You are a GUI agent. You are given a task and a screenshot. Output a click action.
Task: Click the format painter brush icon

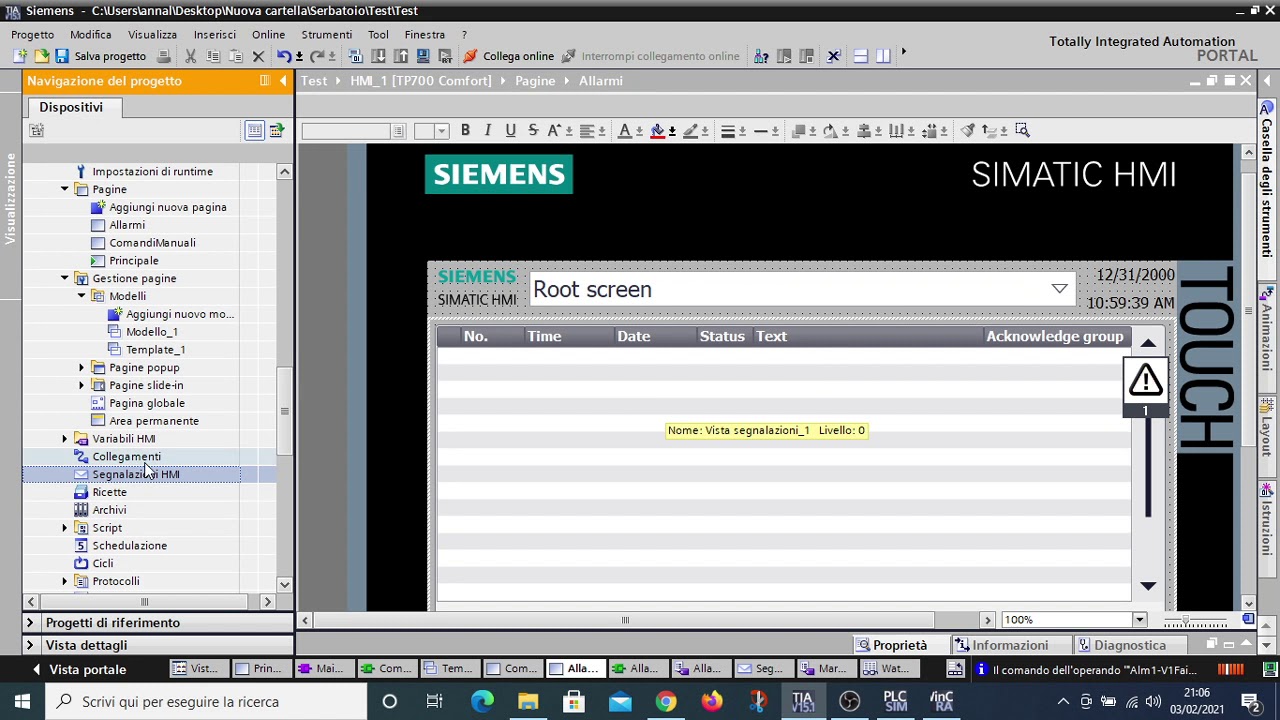click(x=967, y=130)
